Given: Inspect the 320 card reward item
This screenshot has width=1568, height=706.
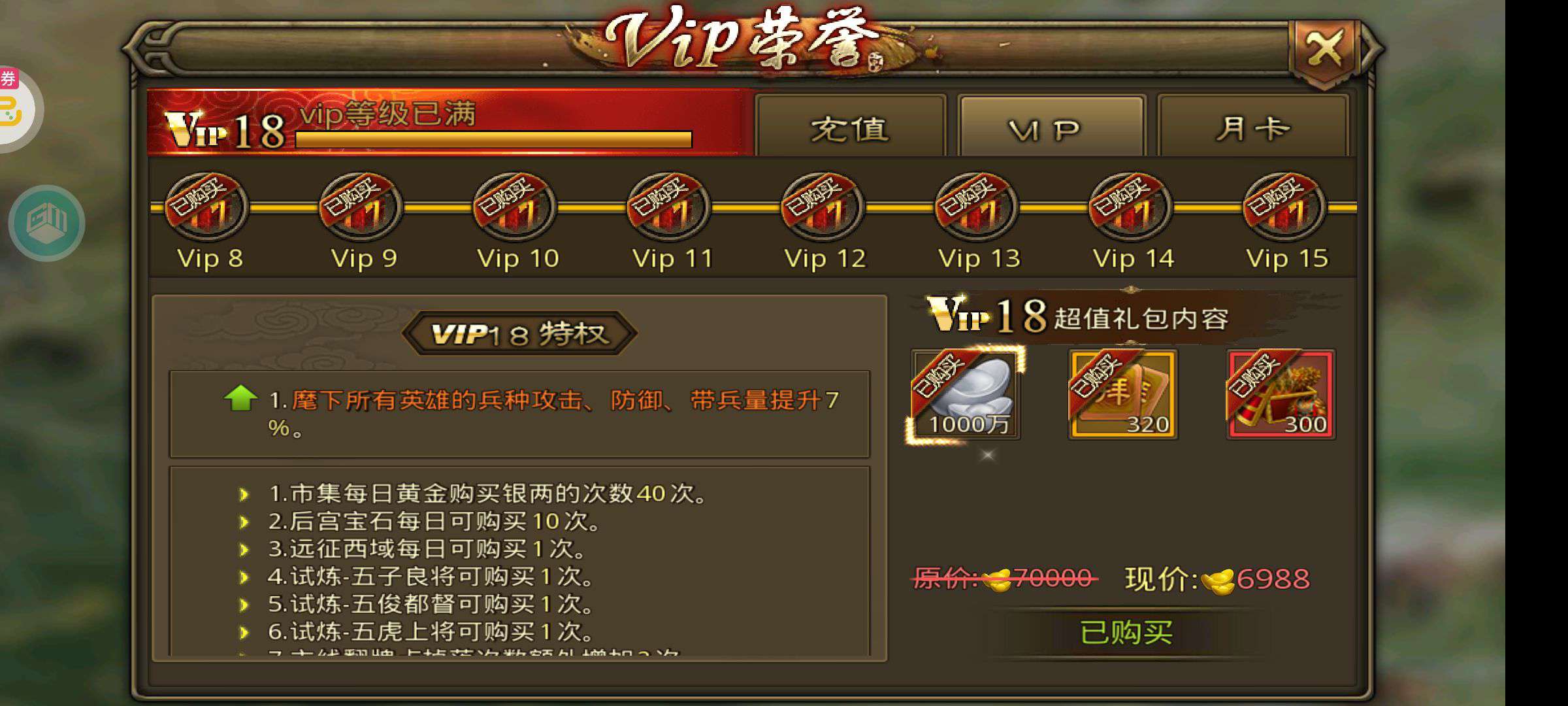Looking at the screenshot, I should click(1123, 394).
